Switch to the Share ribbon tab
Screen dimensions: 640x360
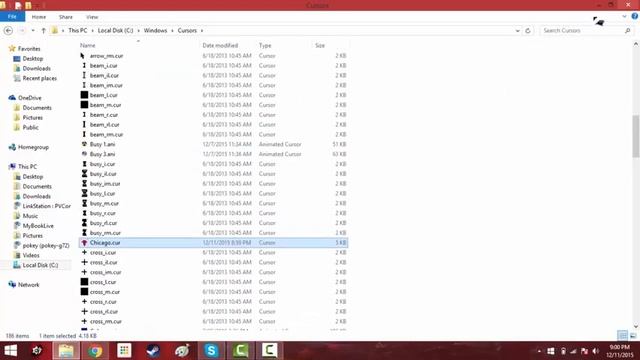click(66, 17)
